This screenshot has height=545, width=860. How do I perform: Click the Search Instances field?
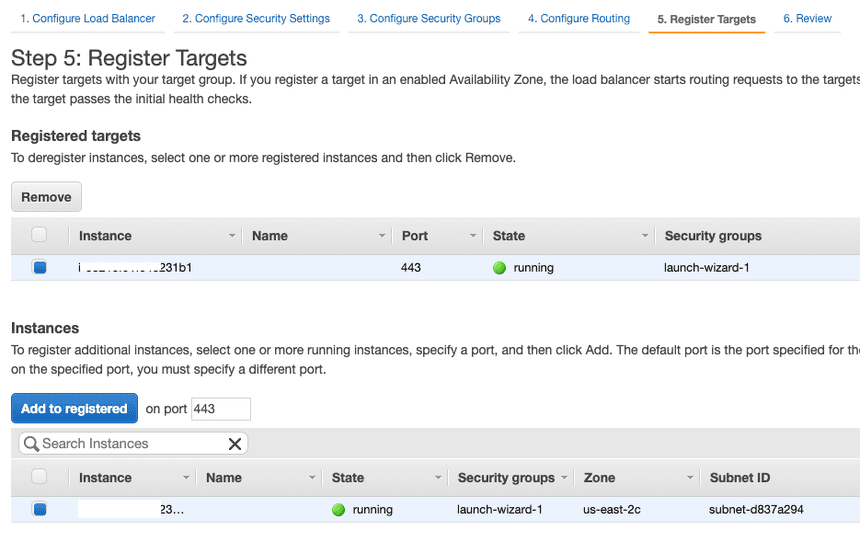tap(133, 444)
